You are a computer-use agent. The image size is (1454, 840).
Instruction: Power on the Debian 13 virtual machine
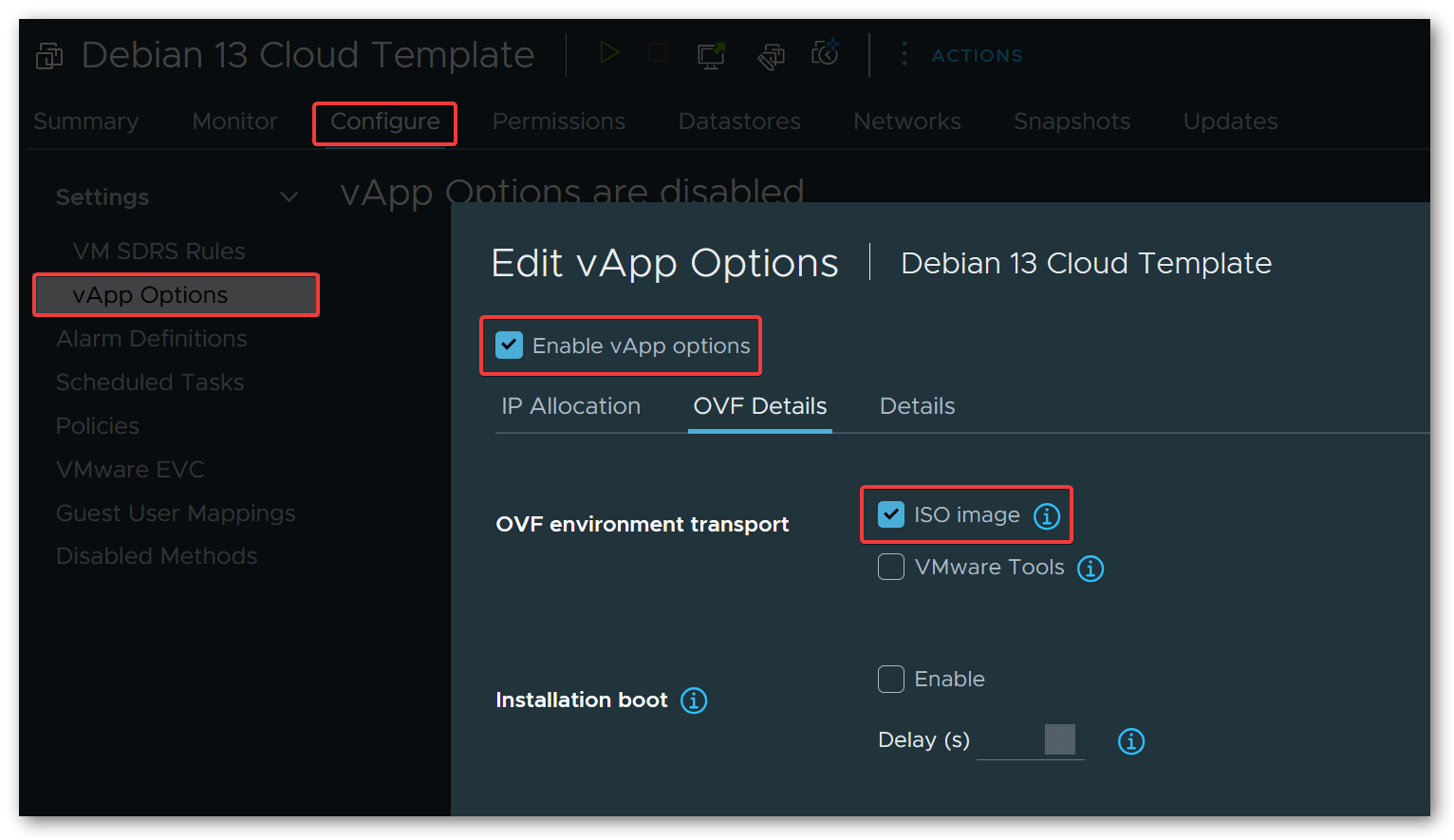(609, 53)
